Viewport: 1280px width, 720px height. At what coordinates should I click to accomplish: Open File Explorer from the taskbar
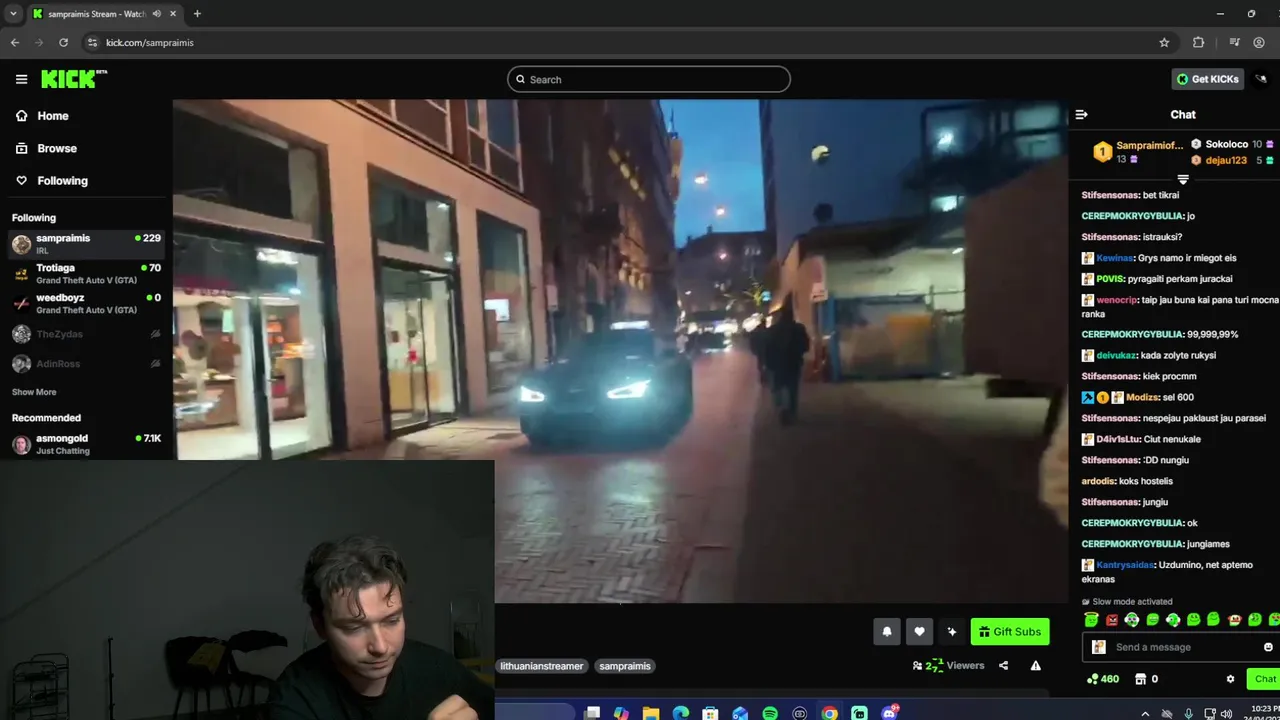pos(651,713)
